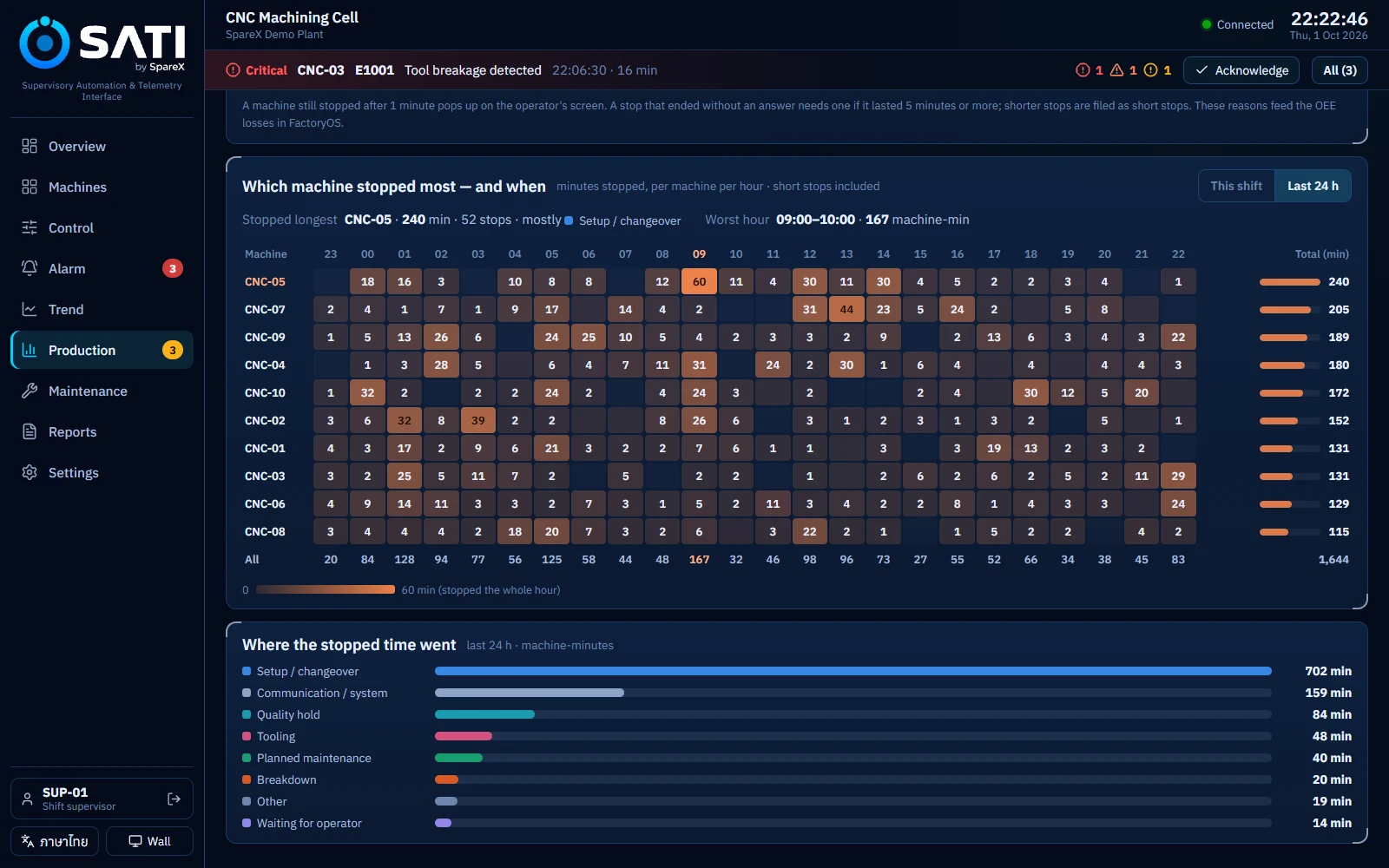Click the warning triangle count icon

[x=1117, y=70]
